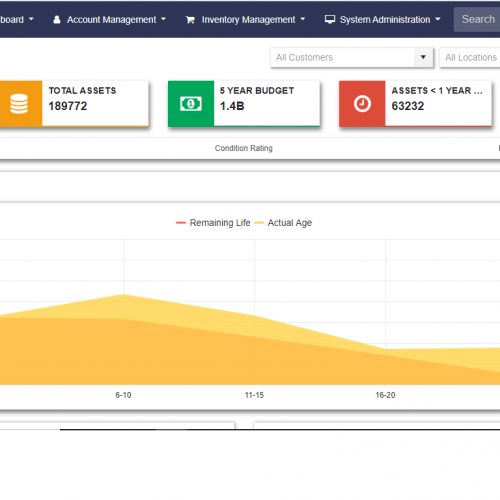The height and width of the screenshot is (500, 500).
Task: Open the Account Management menu
Action: (110, 20)
